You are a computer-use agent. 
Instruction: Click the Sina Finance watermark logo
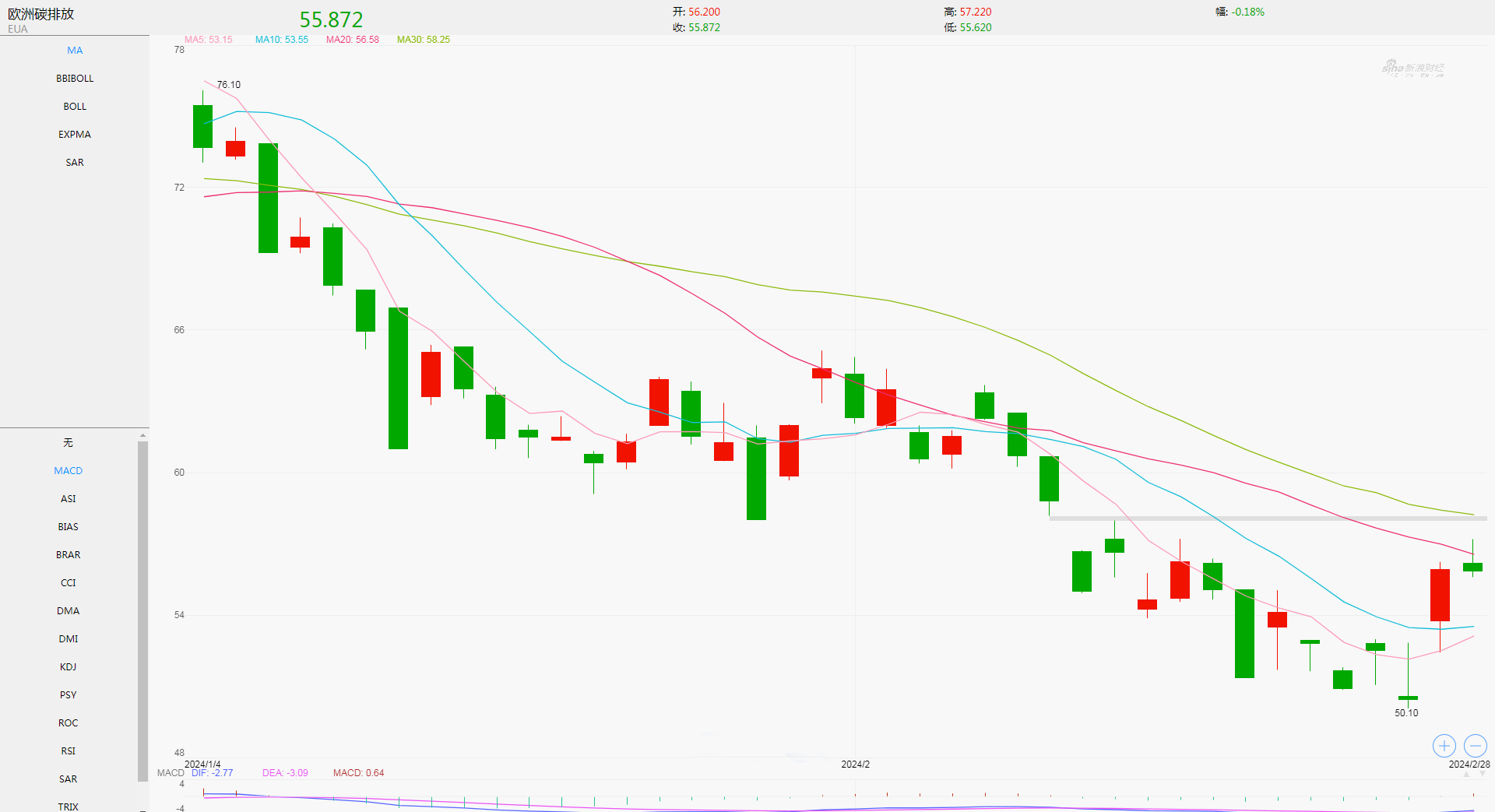point(1412,69)
